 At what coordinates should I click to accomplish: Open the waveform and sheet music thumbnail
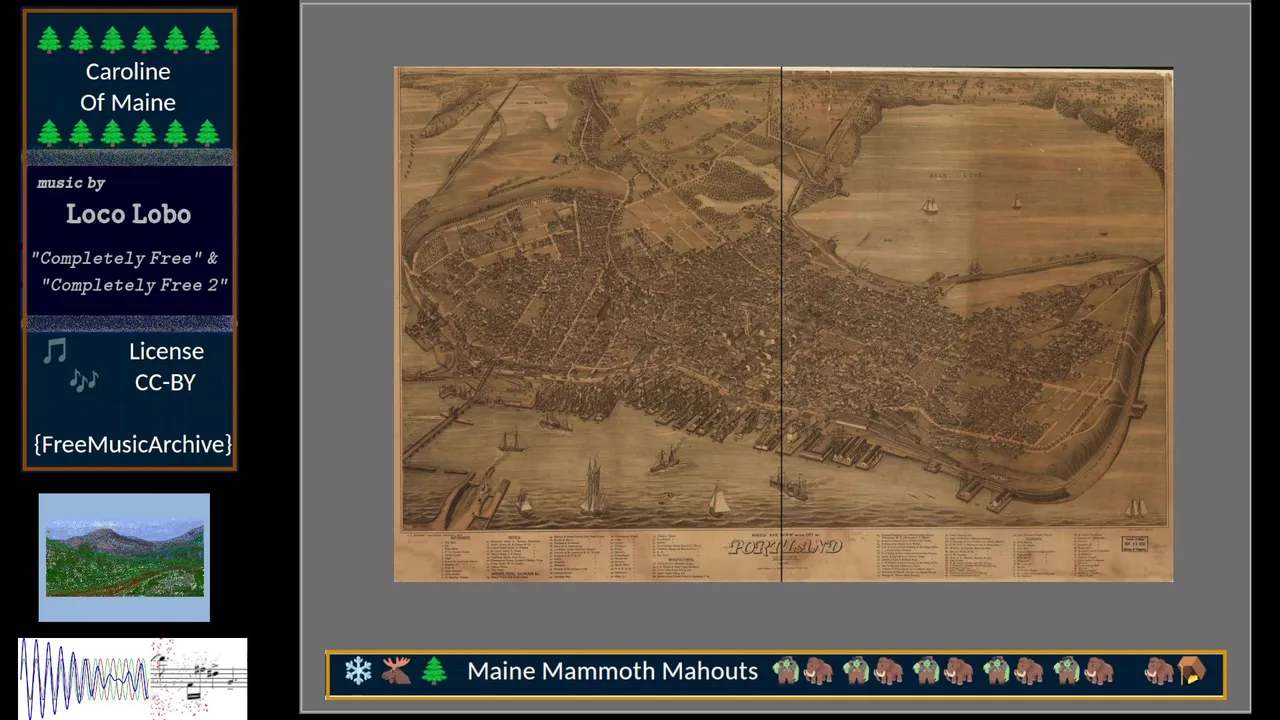click(x=132, y=679)
